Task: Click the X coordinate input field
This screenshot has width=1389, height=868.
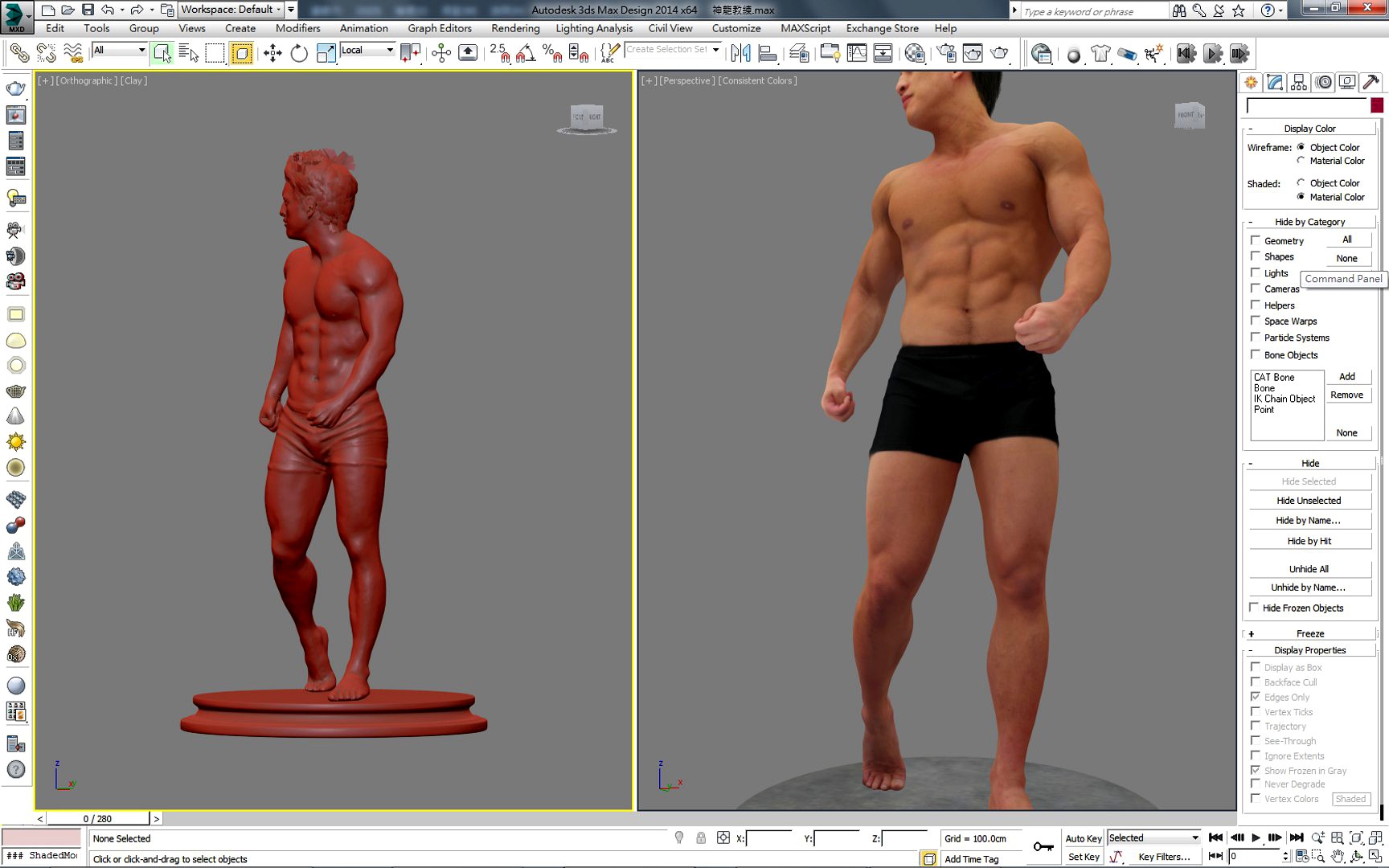Action: [x=769, y=838]
